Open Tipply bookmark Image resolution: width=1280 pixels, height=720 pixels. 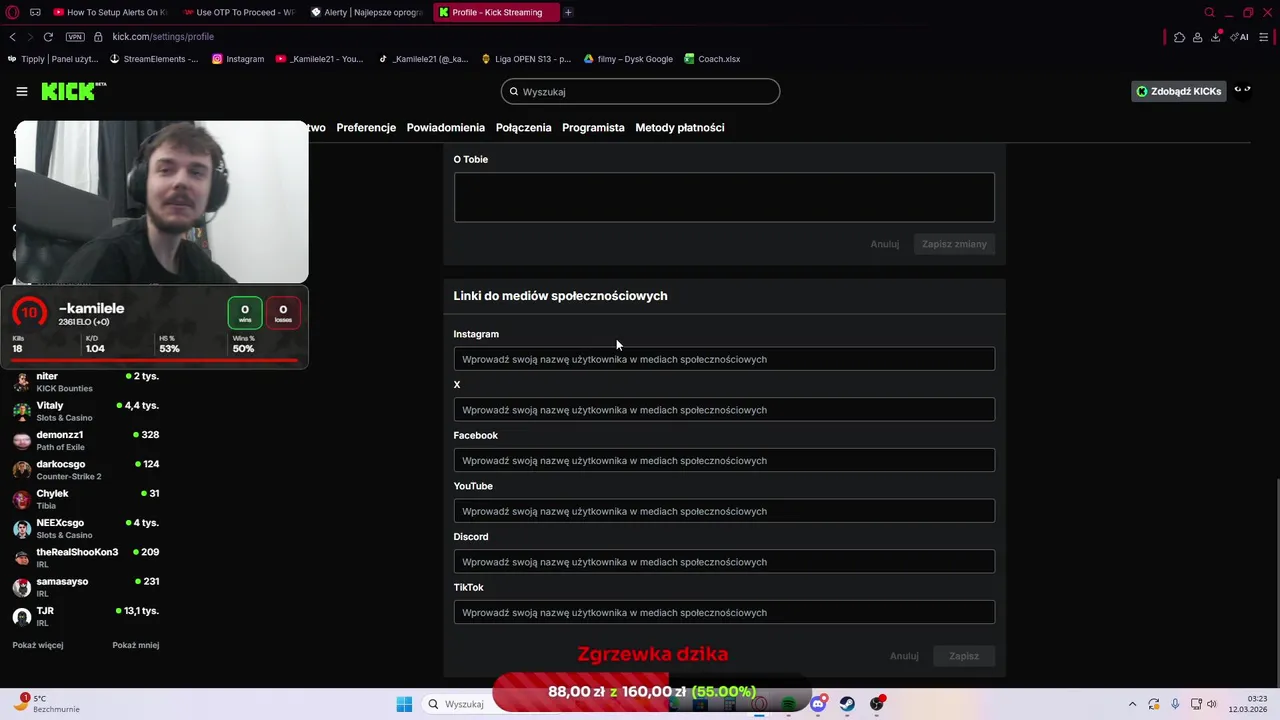coord(52,59)
